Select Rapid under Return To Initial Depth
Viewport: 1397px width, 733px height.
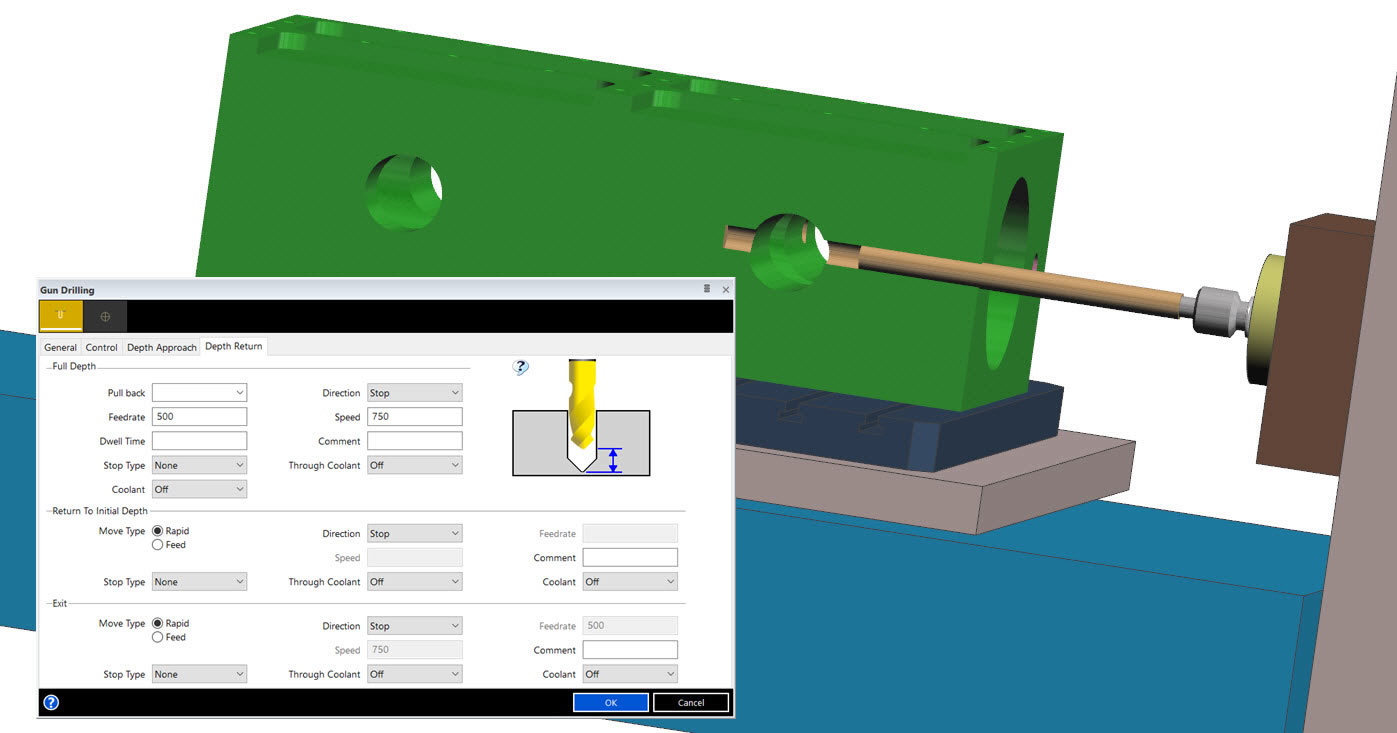(x=158, y=531)
